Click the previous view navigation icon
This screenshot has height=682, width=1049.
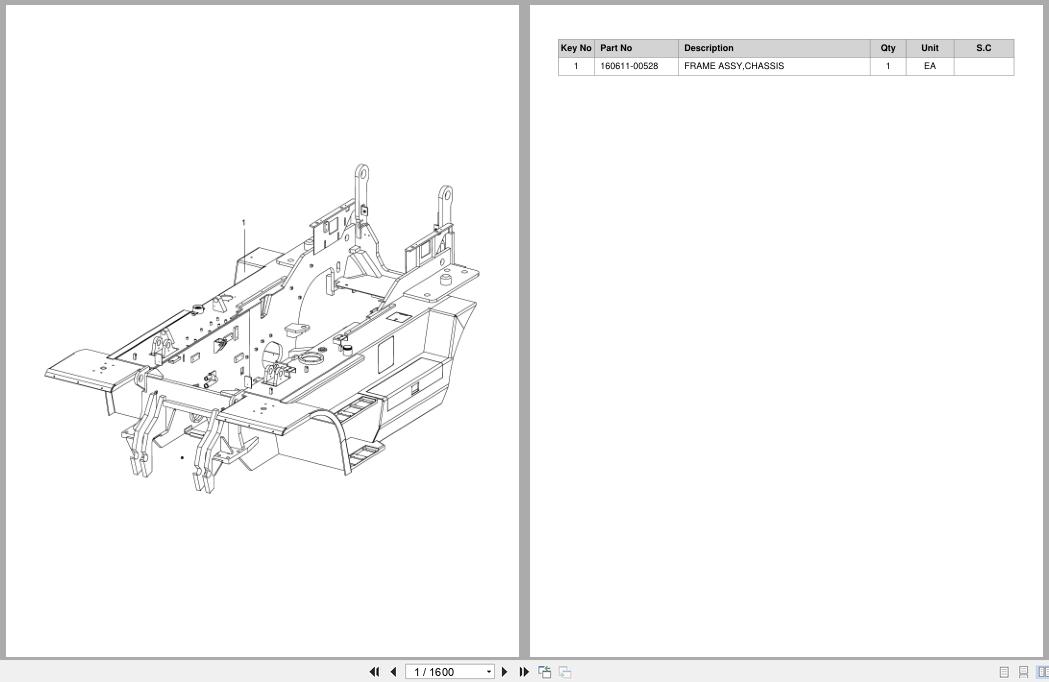point(545,672)
